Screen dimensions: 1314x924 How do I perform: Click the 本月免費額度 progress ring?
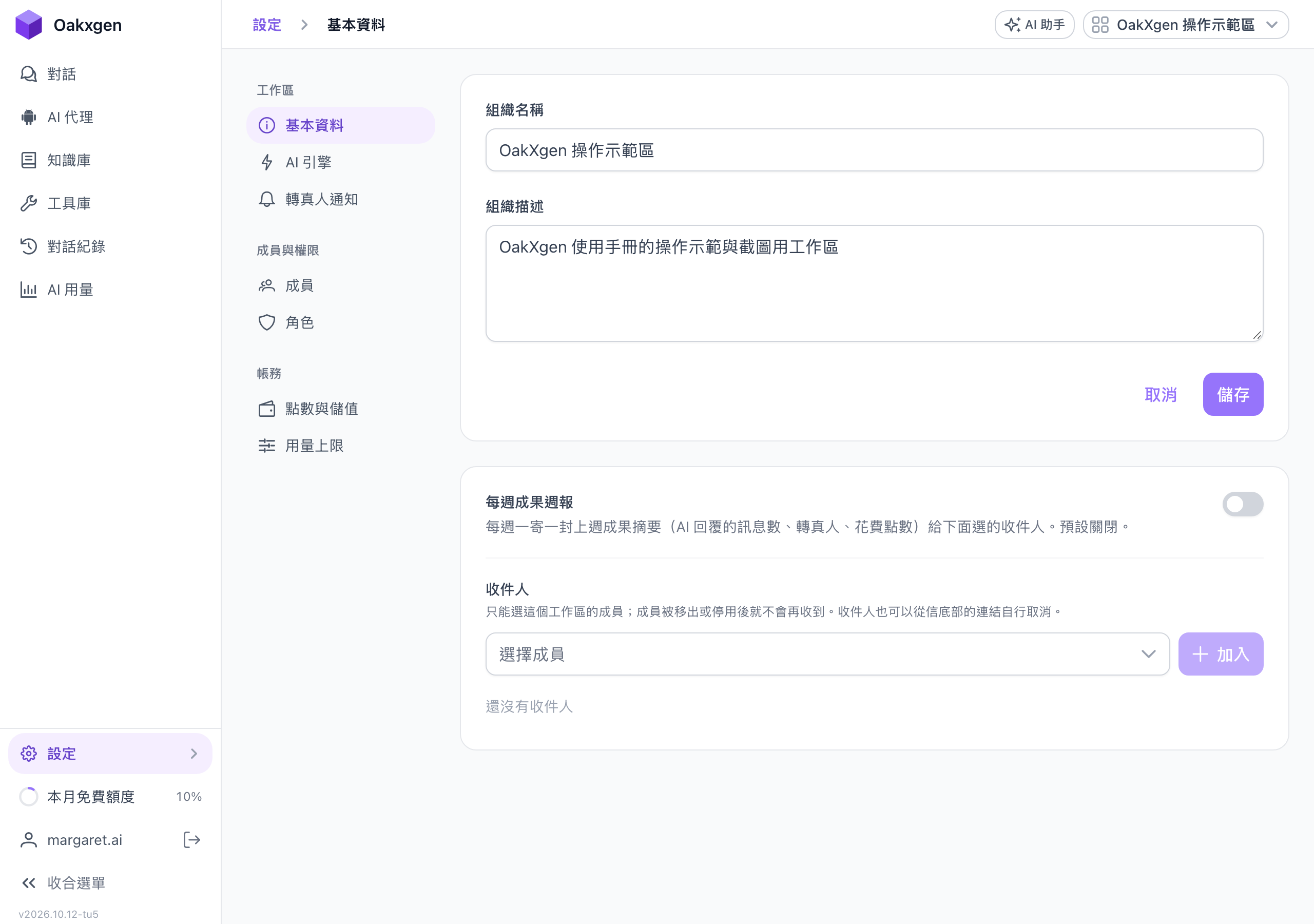click(x=29, y=796)
